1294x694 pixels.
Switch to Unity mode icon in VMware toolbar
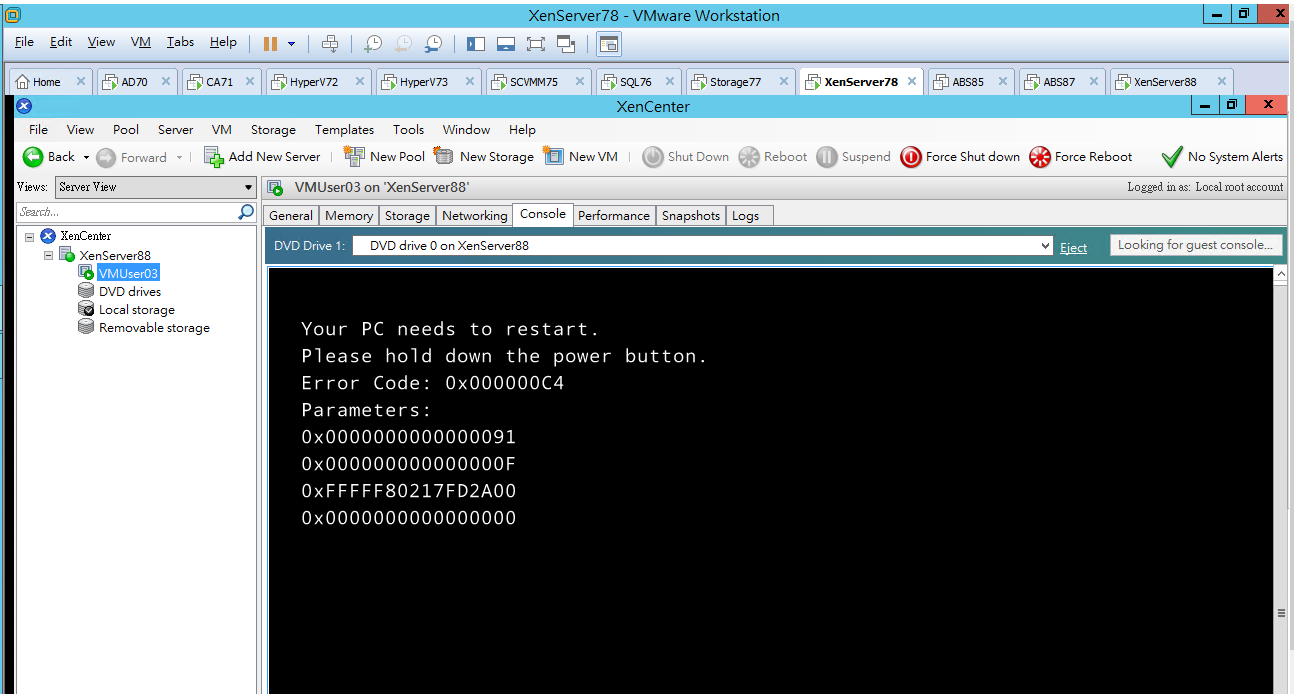pyautogui.click(x=566, y=43)
